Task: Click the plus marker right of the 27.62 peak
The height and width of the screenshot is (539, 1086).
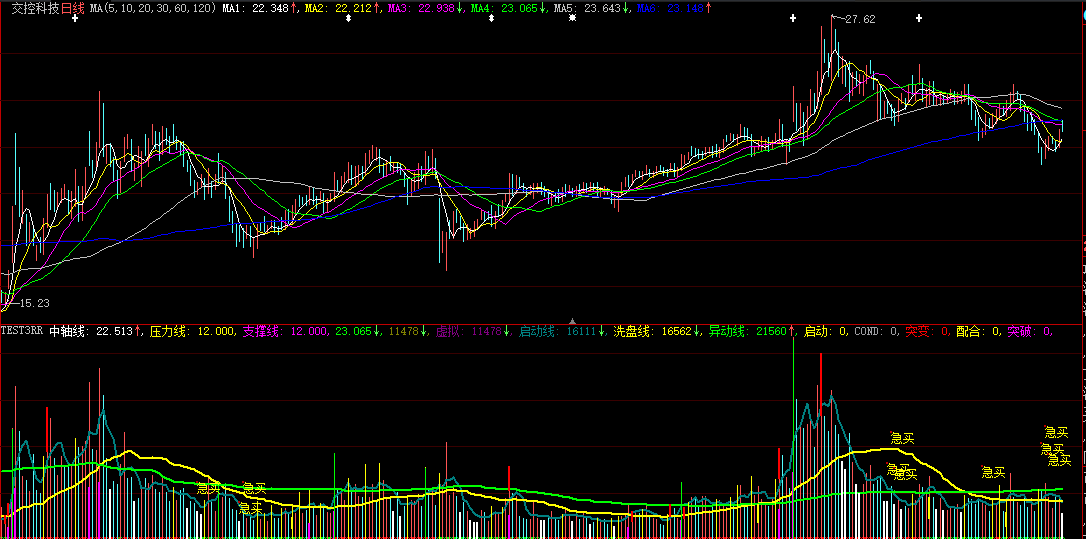Action: (x=919, y=19)
